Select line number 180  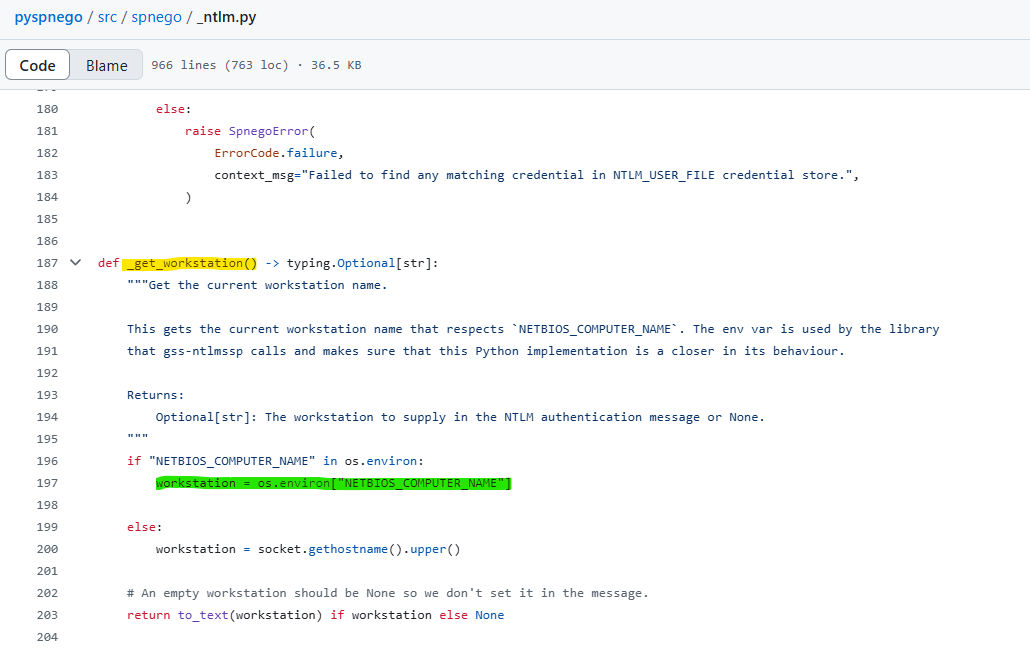46,109
